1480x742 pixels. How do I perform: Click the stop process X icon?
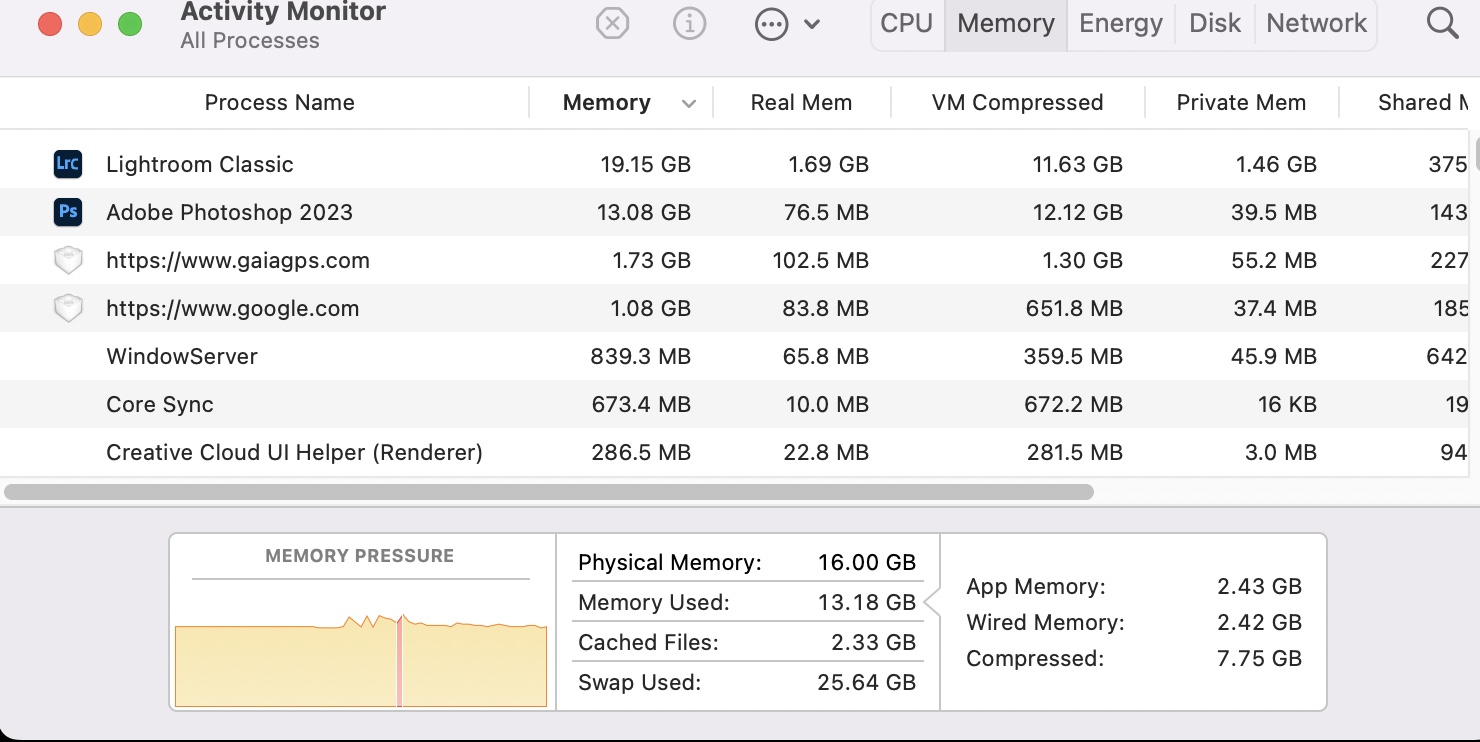click(612, 23)
